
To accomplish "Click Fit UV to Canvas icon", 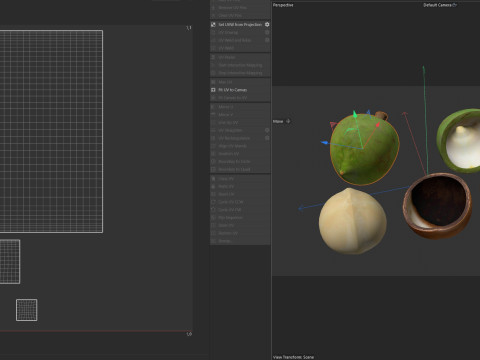I will click(x=213, y=90).
